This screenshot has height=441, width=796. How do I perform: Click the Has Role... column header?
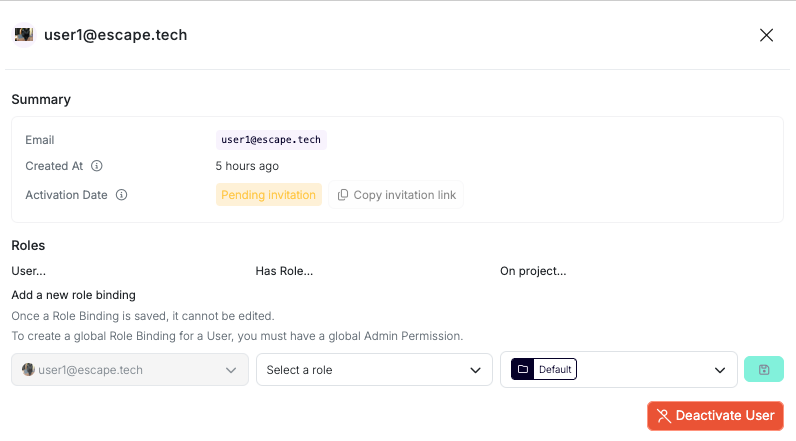click(284, 271)
